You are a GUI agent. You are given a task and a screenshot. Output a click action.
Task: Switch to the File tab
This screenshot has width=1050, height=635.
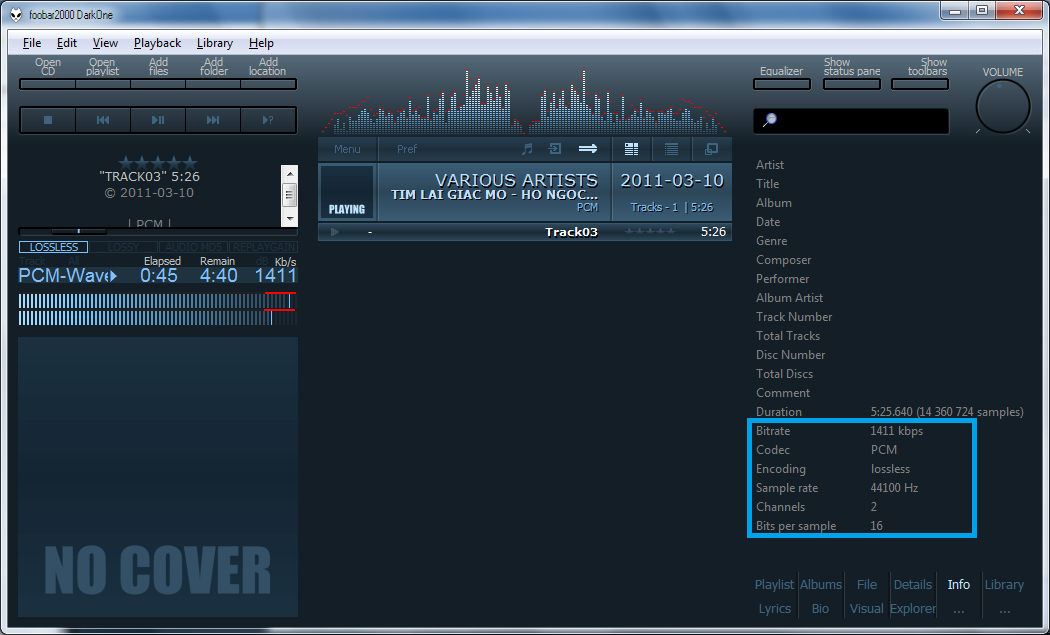click(867, 584)
